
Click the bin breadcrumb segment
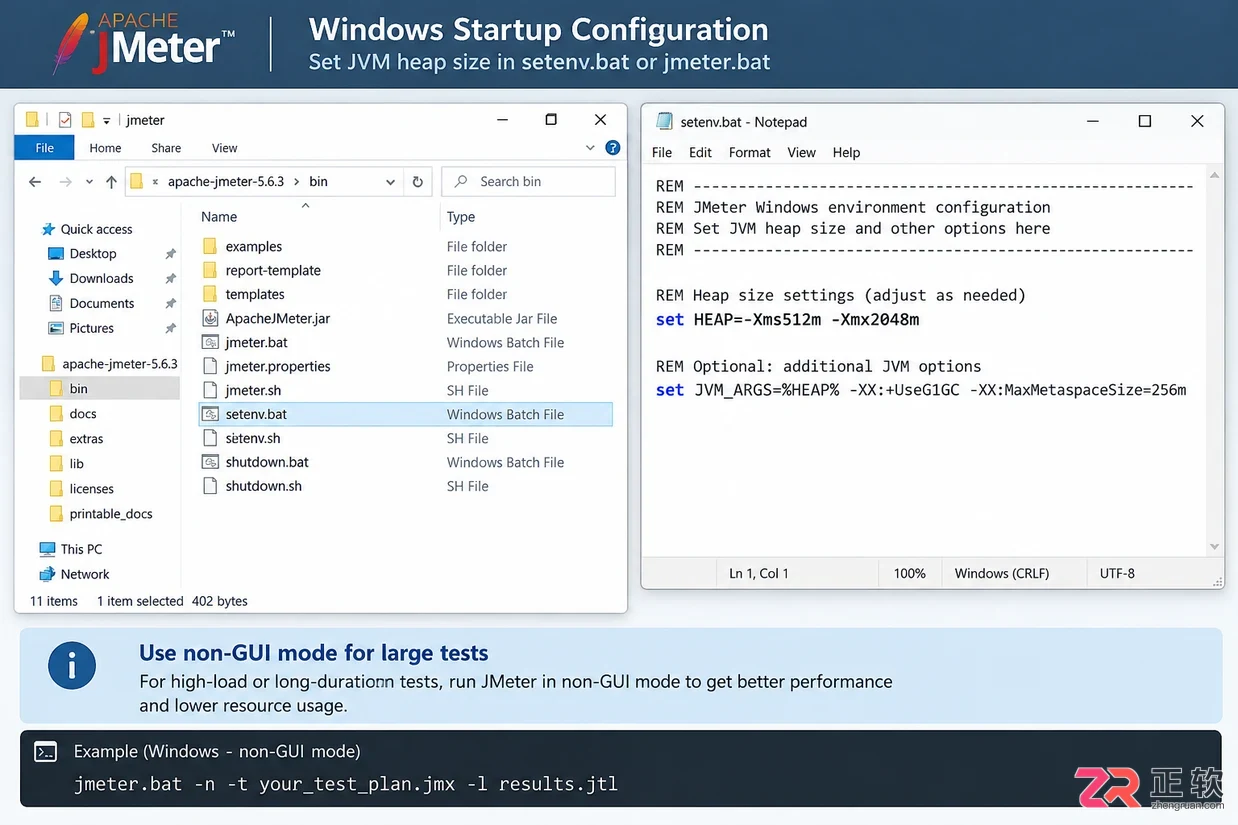tap(318, 182)
